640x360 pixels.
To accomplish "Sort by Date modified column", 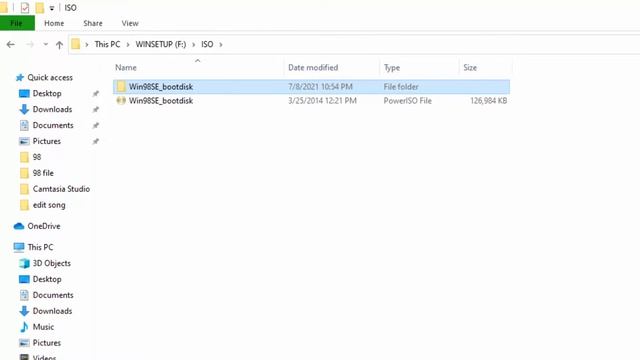I will coord(313,67).
